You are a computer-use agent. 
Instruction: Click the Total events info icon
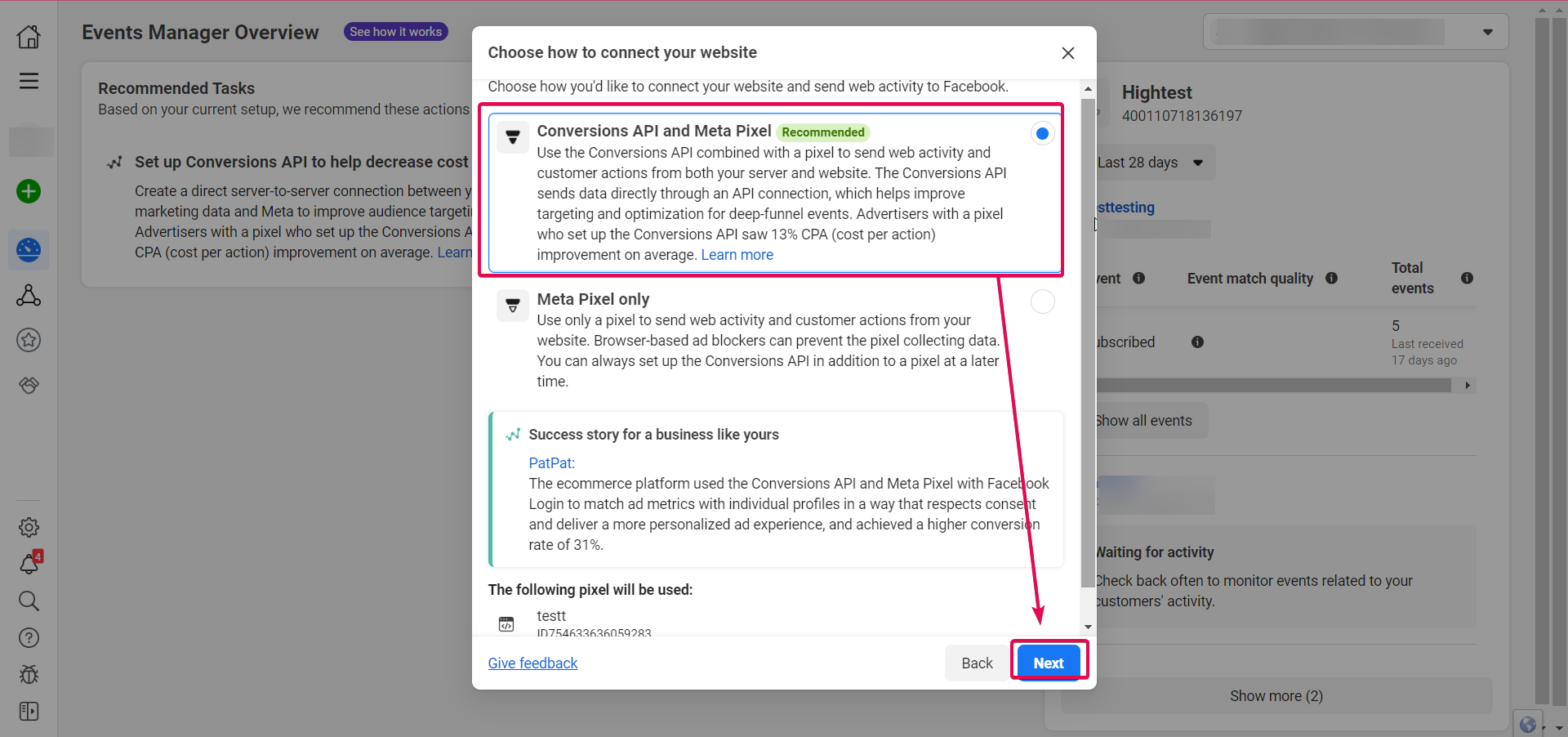pyautogui.click(x=1467, y=278)
